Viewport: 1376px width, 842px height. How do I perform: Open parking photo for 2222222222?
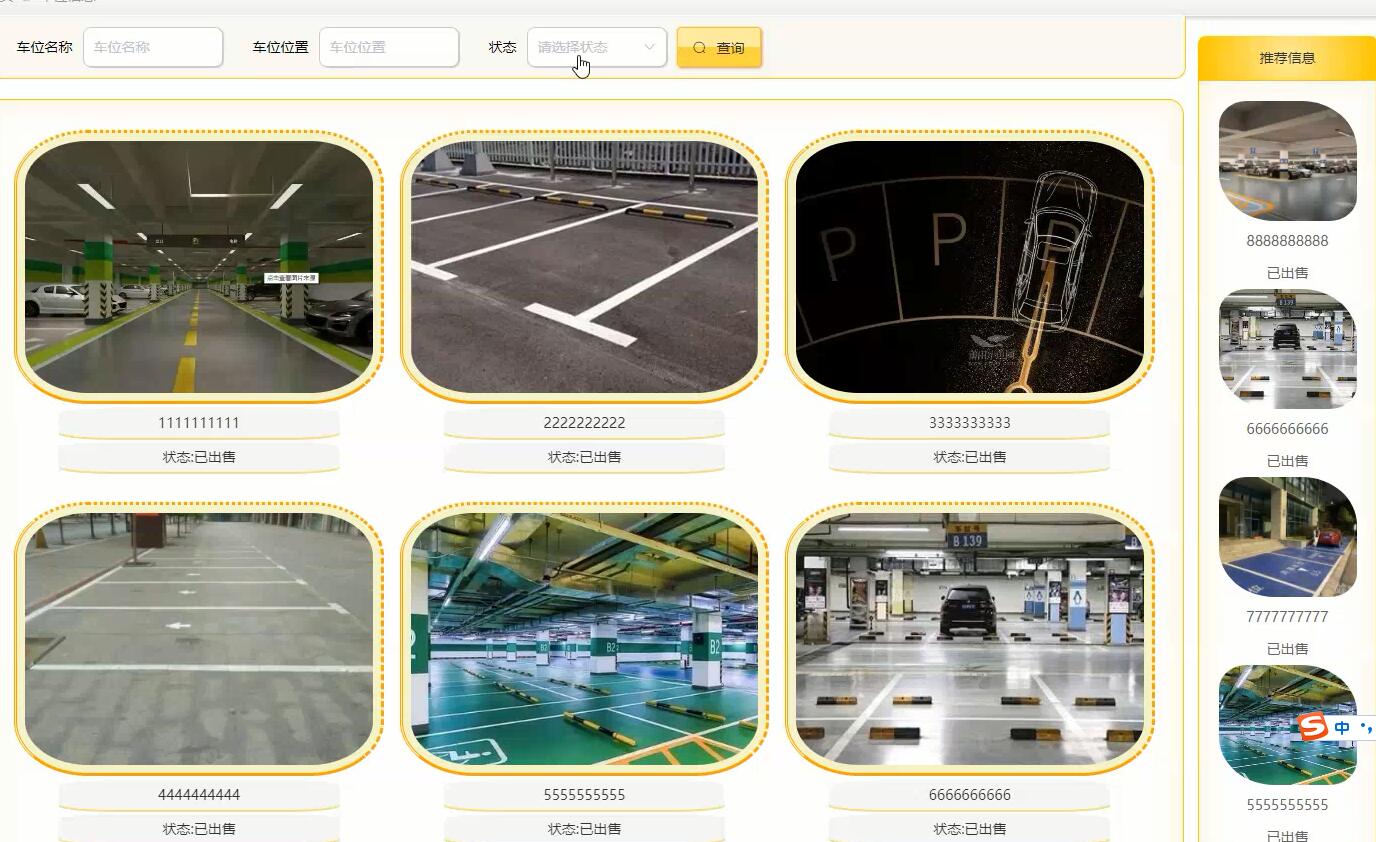pos(584,267)
